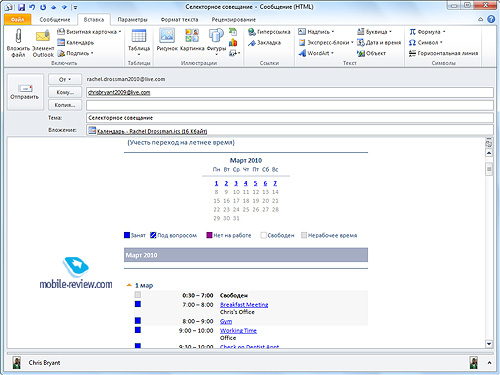Screen dimensions: 500x375
Task: Insert a Bookmark (Закладка)
Action: [x=265, y=43]
